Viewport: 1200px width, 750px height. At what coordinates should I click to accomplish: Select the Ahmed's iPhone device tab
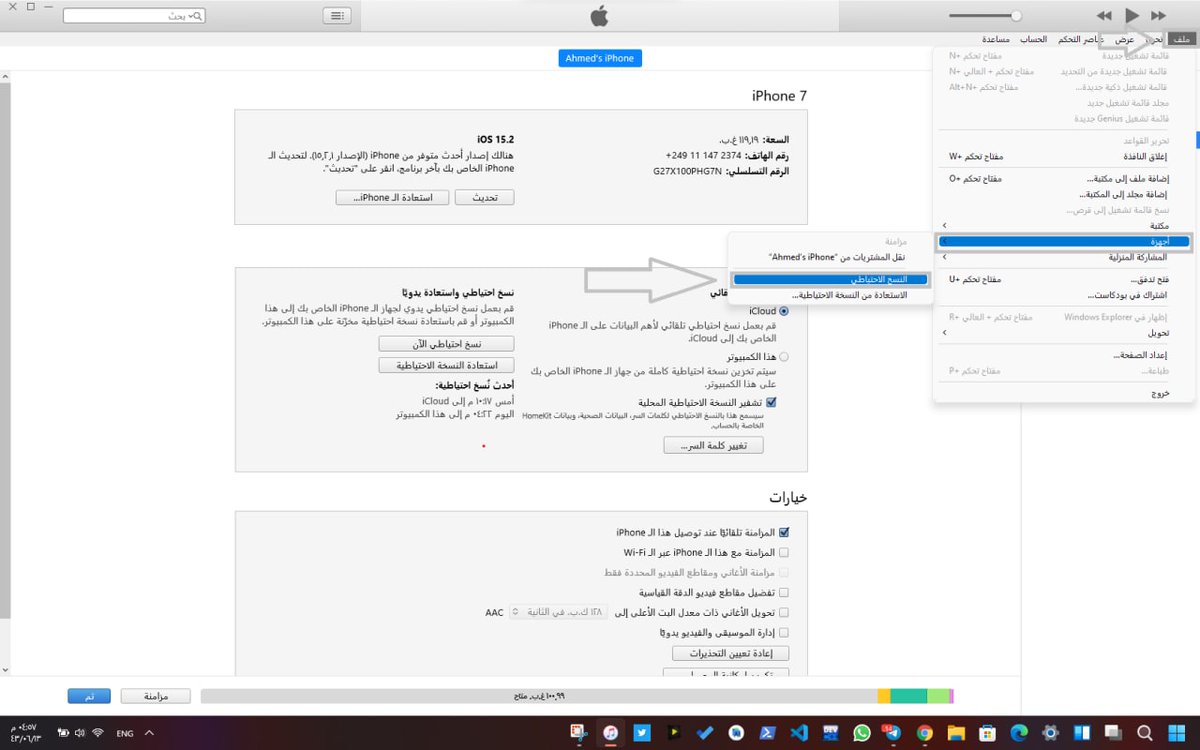pos(599,58)
